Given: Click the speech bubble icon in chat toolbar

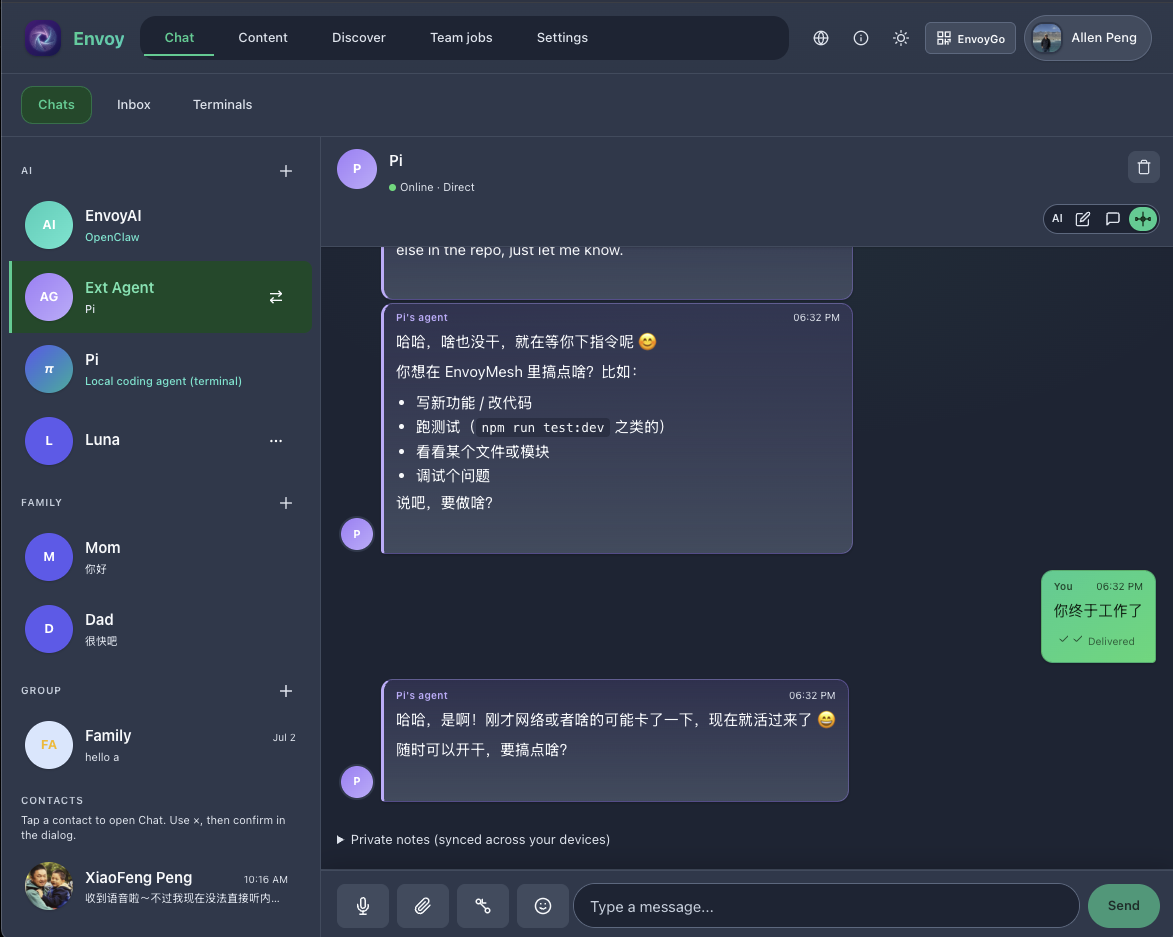Looking at the screenshot, I should click(x=1112, y=218).
